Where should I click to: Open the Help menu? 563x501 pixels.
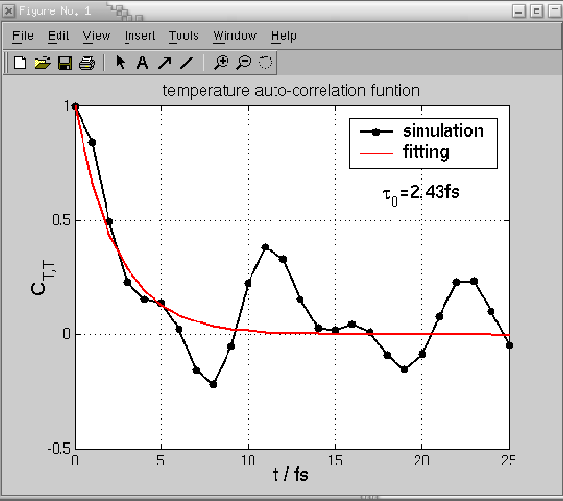click(284, 36)
